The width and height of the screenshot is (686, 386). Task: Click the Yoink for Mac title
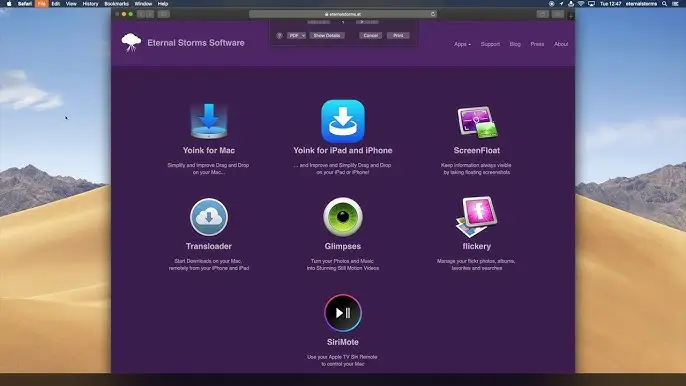[209, 150]
